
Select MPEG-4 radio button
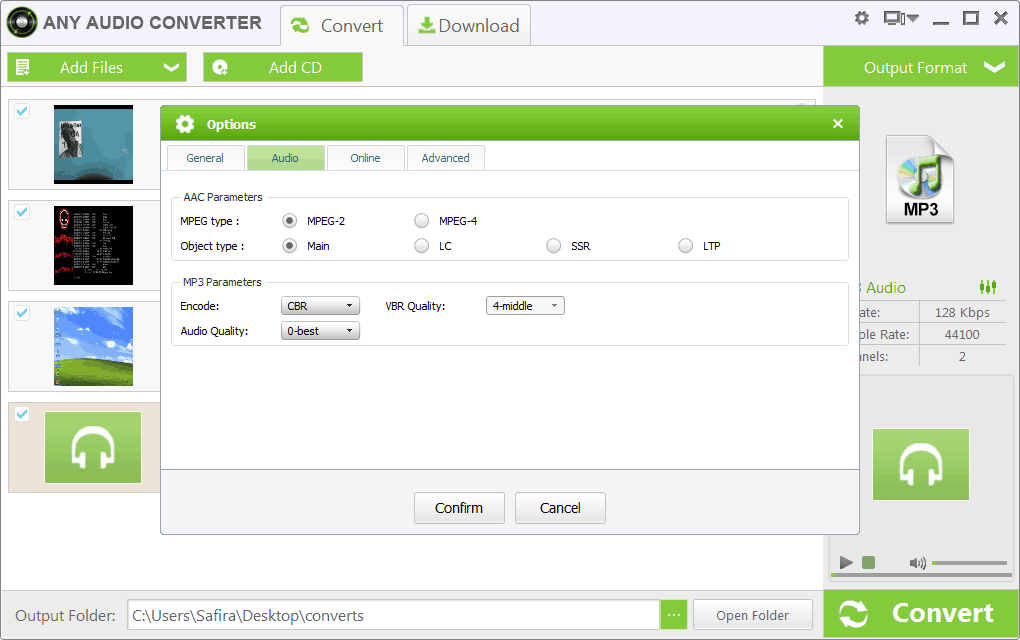tap(422, 220)
